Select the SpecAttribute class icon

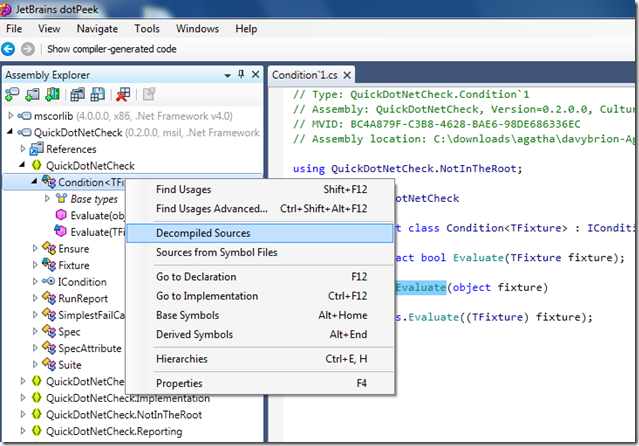[x=49, y=348]
